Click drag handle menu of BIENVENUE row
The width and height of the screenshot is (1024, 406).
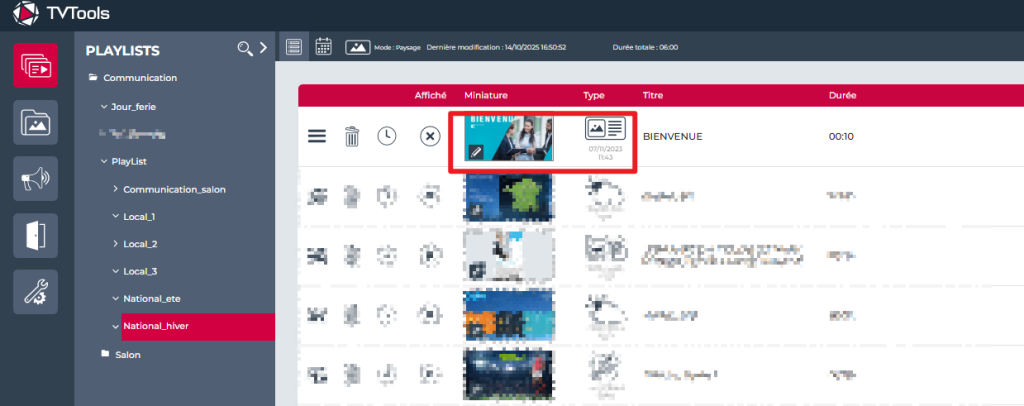click(x=316, y=137)
